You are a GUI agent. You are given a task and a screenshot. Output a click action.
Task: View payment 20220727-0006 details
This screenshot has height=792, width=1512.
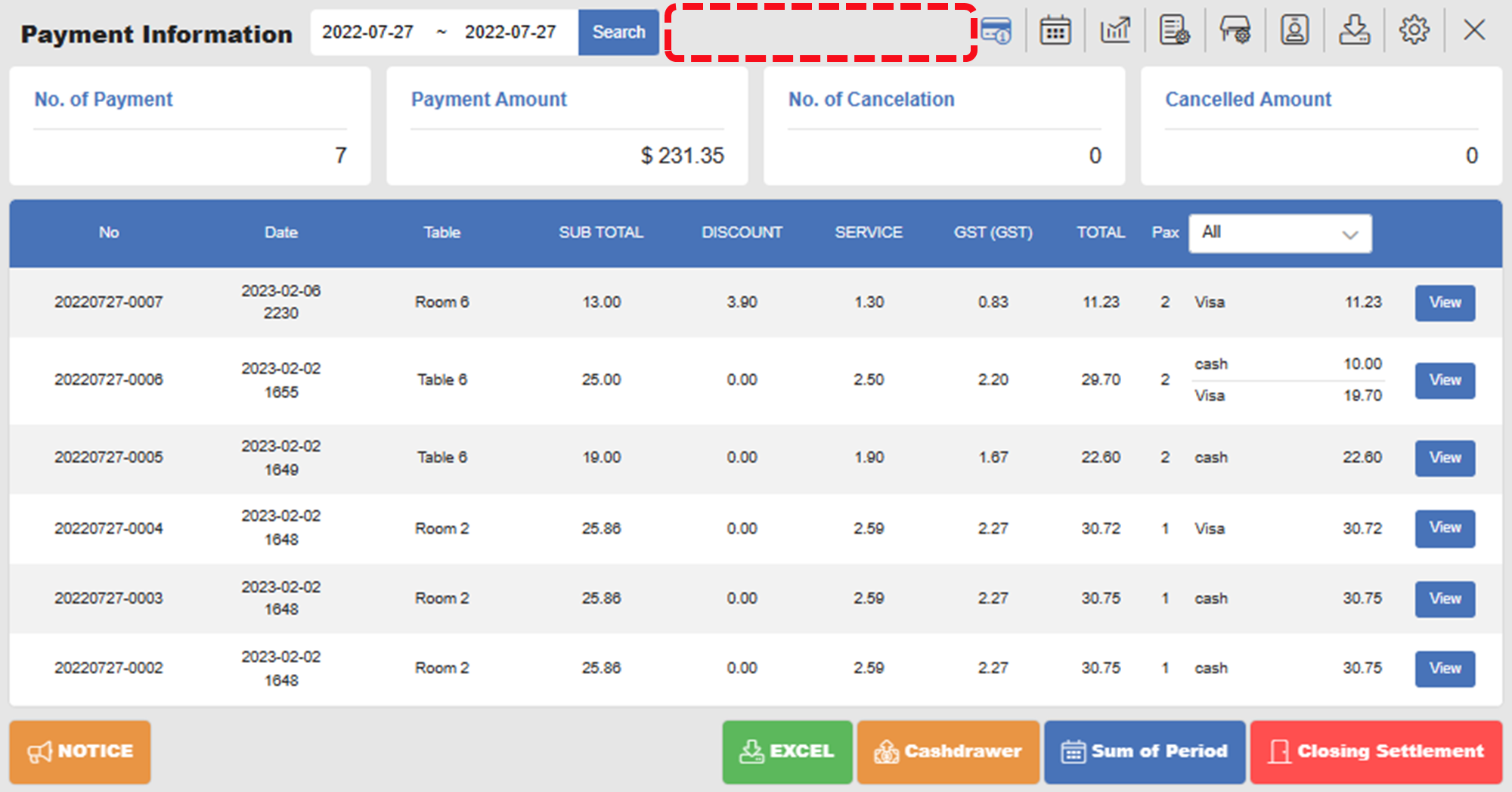[1445, 380]
